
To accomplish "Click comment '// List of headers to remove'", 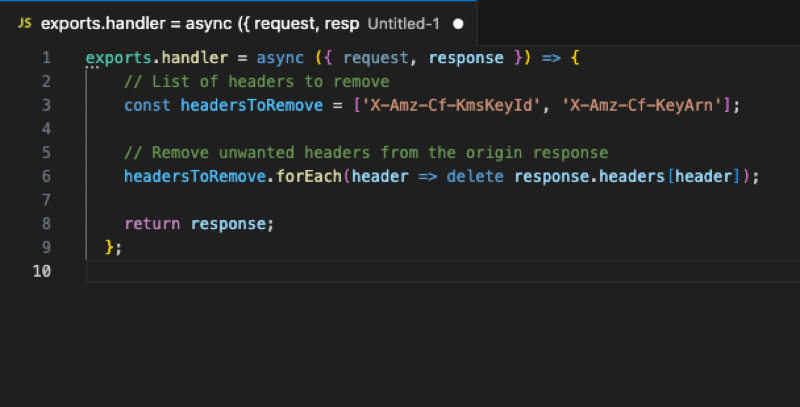I will [257, 82].
